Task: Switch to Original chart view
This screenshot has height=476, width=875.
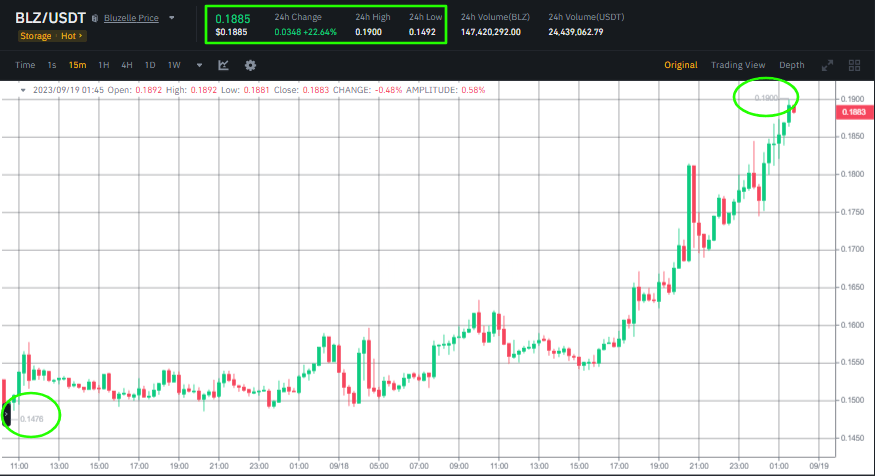Action: [x=680, y=65]
